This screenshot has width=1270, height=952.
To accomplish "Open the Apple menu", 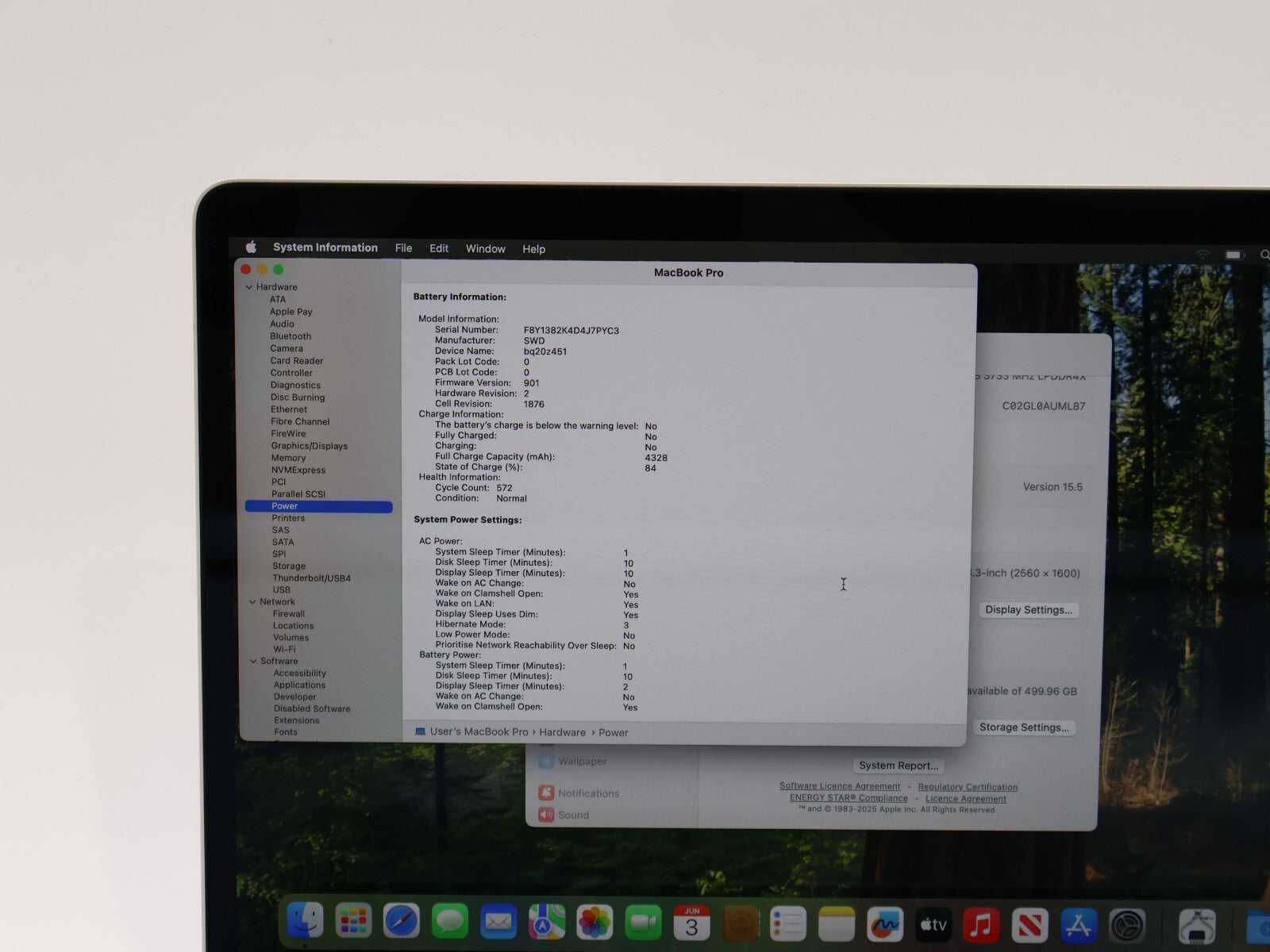I will point(252,248).
